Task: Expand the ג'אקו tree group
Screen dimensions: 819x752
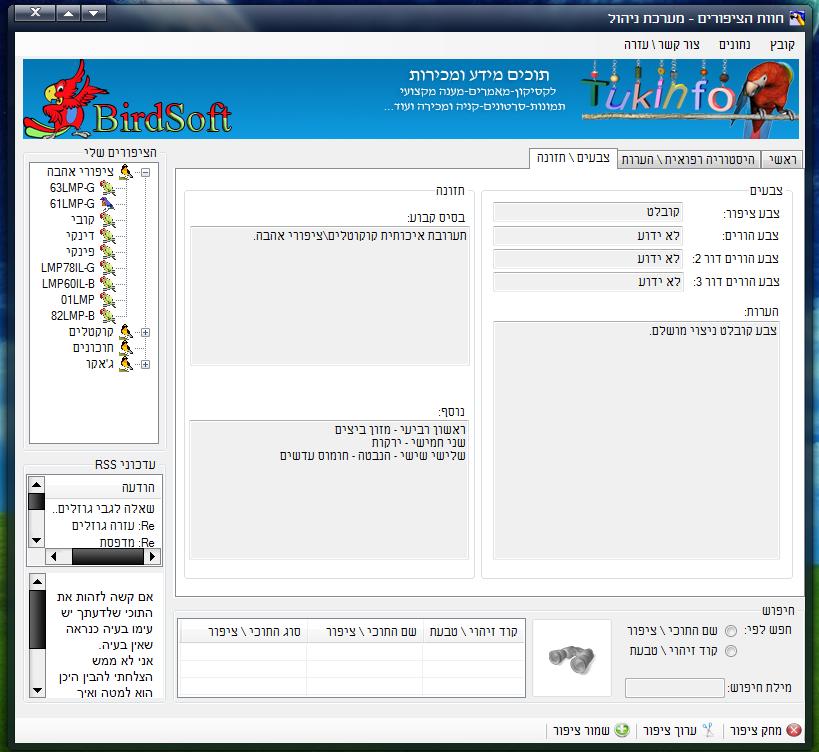Action: (145, 364)
